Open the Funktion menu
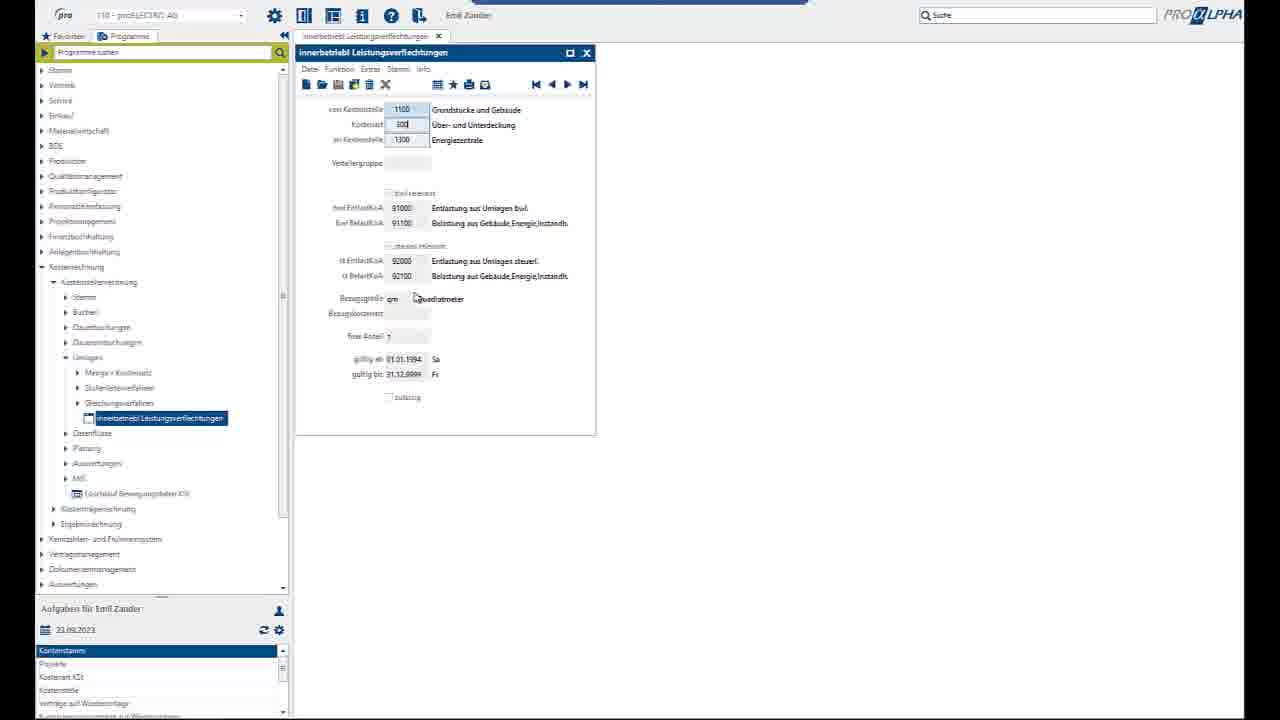Screen dimensions: 1280x720 click(x=339, y=69)
